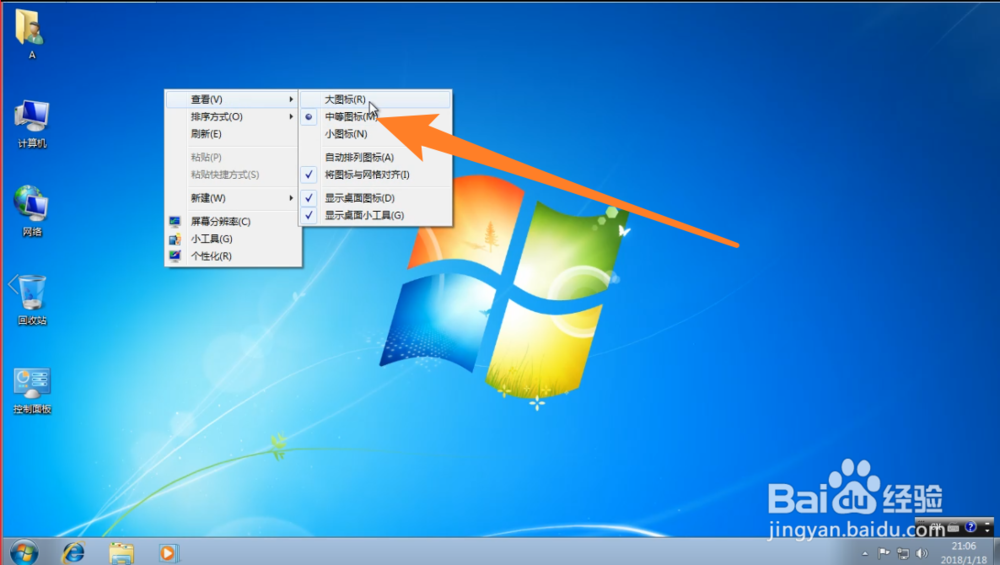Viewport: 1000px width, 565px height.
Task: Click the language bar keyboard icon
Action: tap(953, 527)
